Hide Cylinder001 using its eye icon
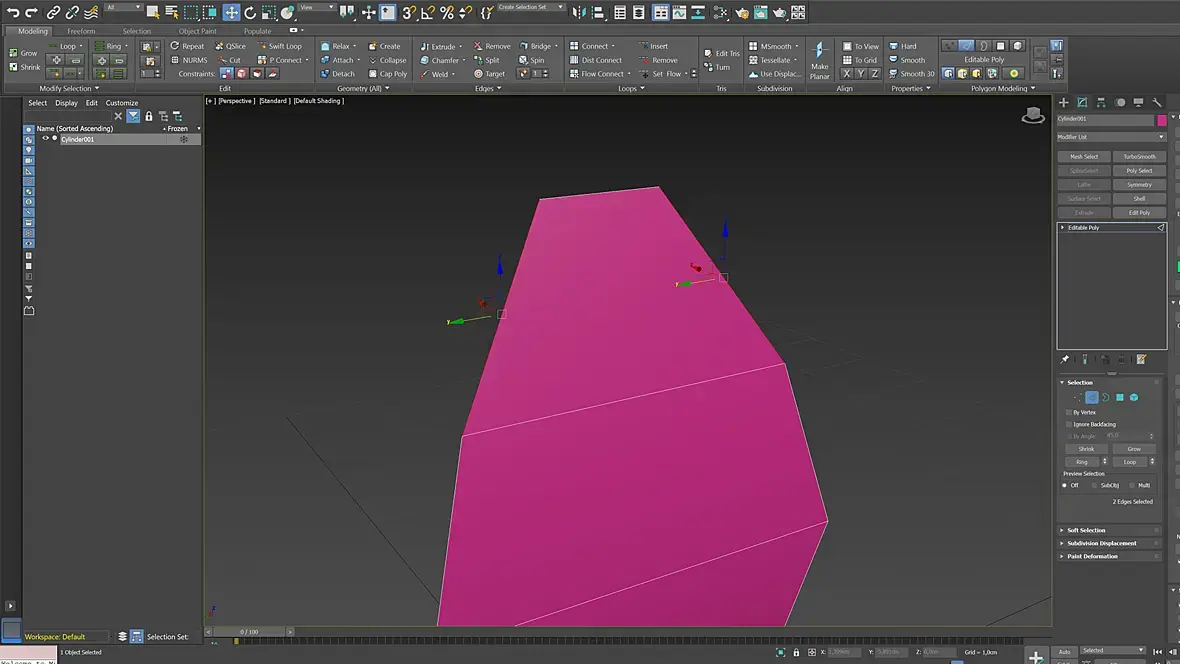 point(45,139)
